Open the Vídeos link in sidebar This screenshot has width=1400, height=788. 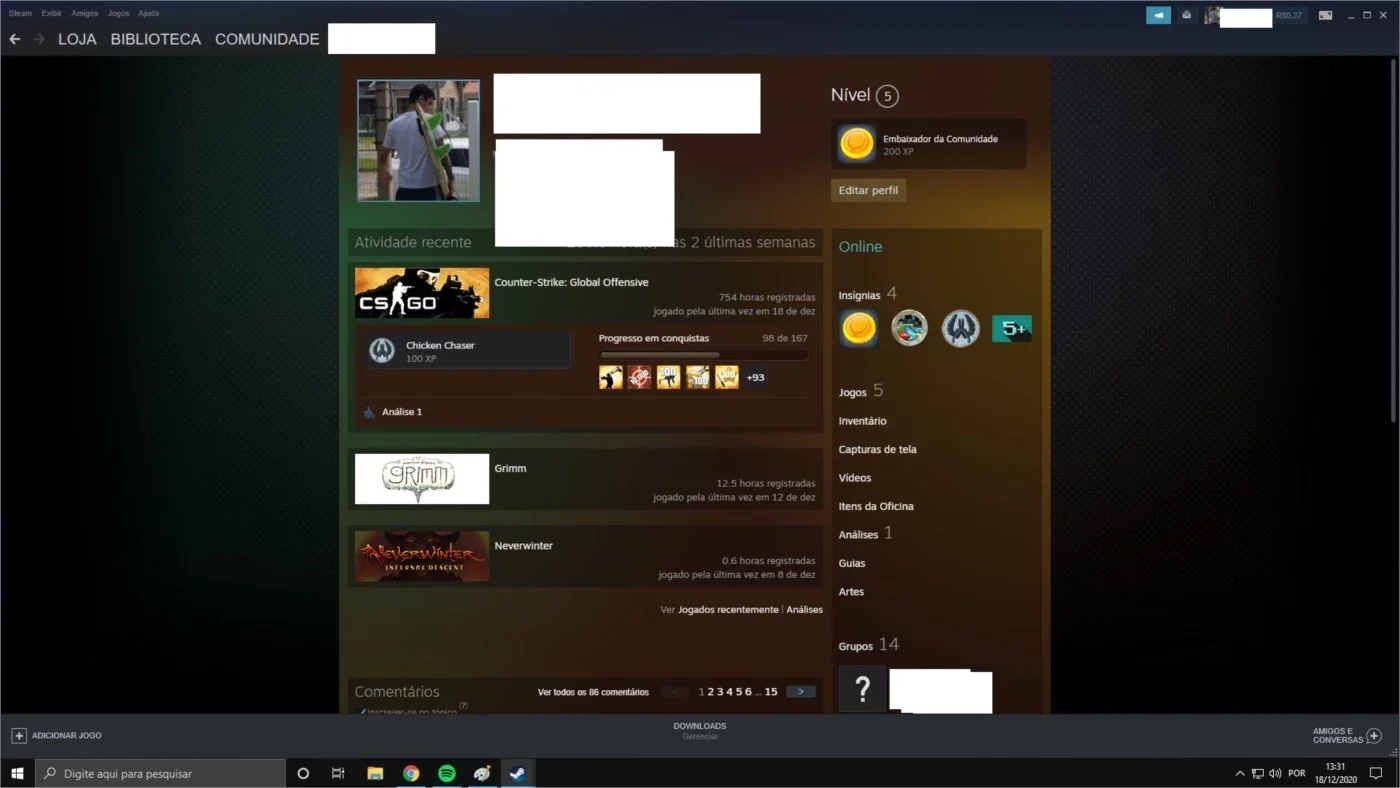[855, 478]
